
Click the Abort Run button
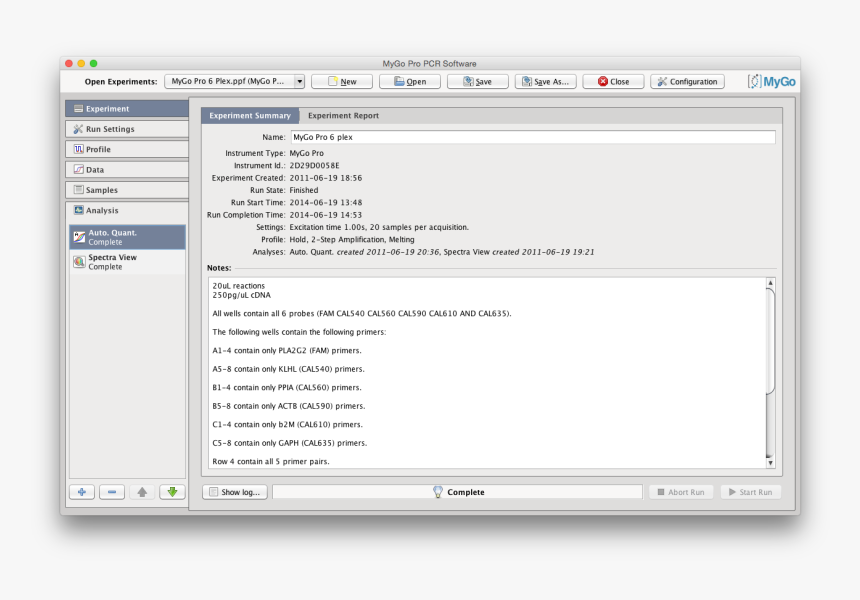681,492
